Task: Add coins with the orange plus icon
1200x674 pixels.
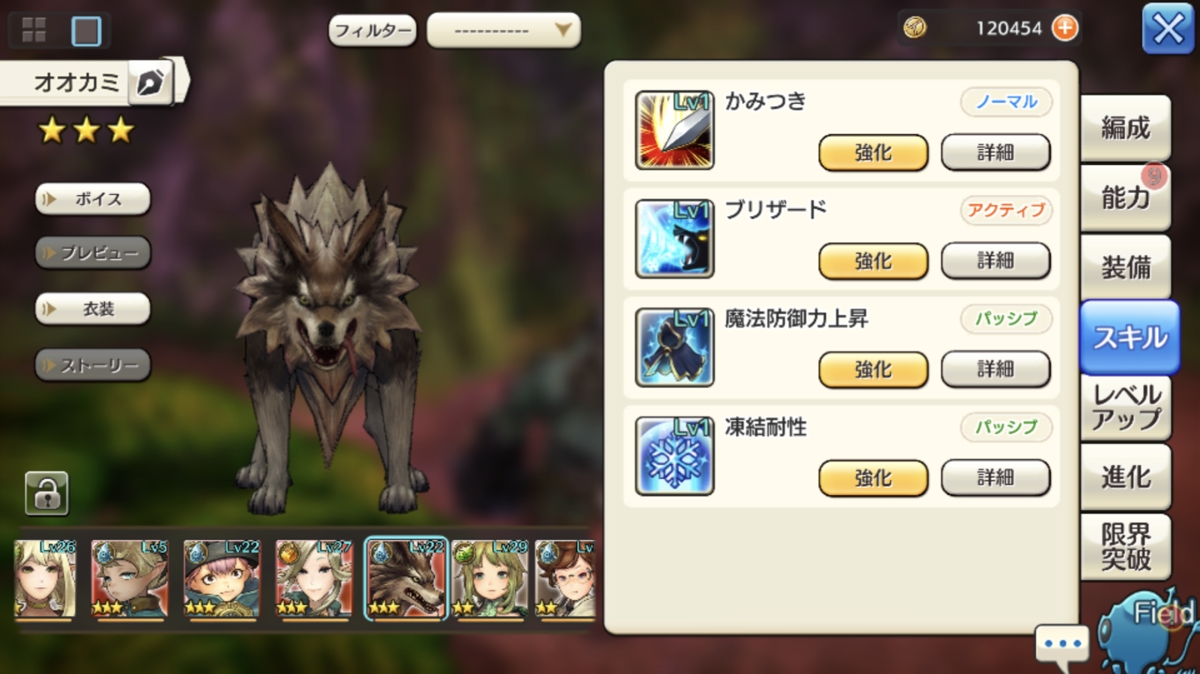Action: pyautogui.click(x=1065, y=28)
